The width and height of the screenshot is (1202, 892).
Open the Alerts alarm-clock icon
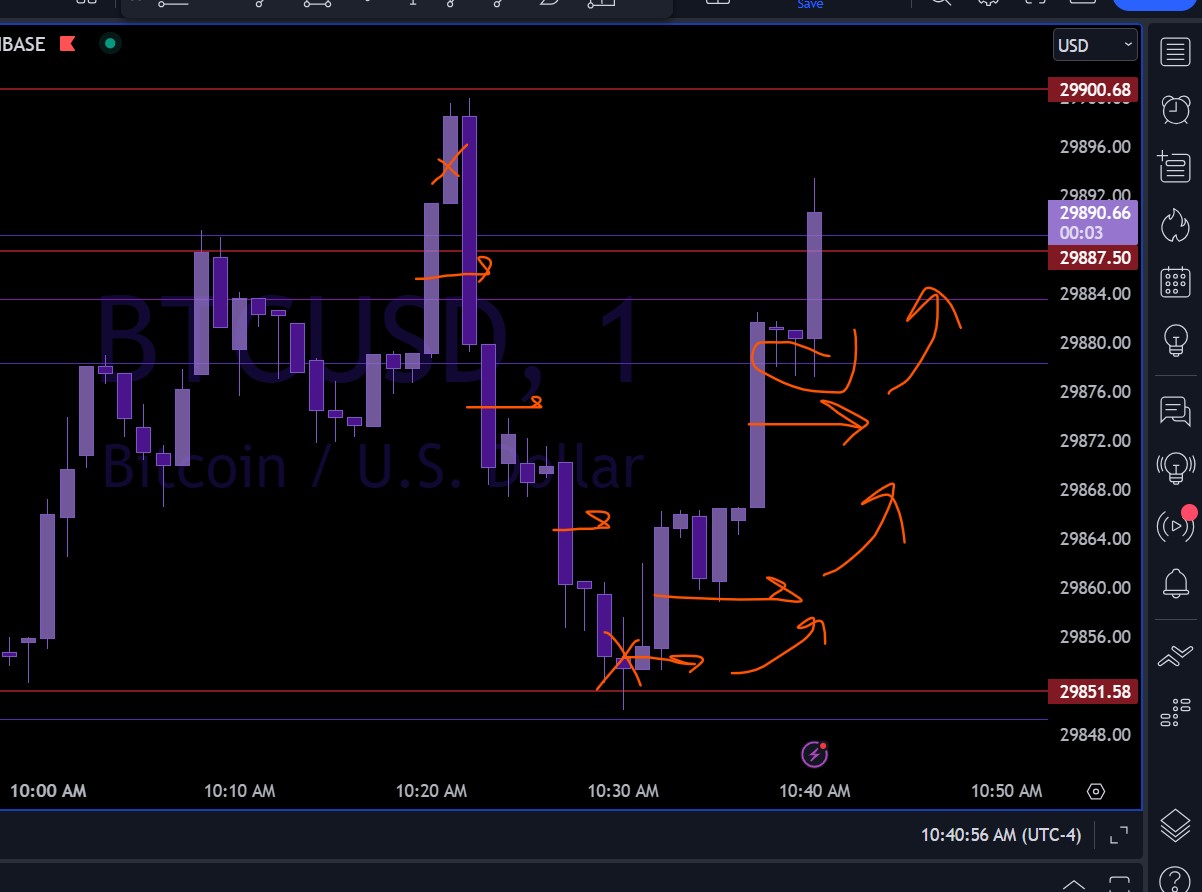[1175, 108]
